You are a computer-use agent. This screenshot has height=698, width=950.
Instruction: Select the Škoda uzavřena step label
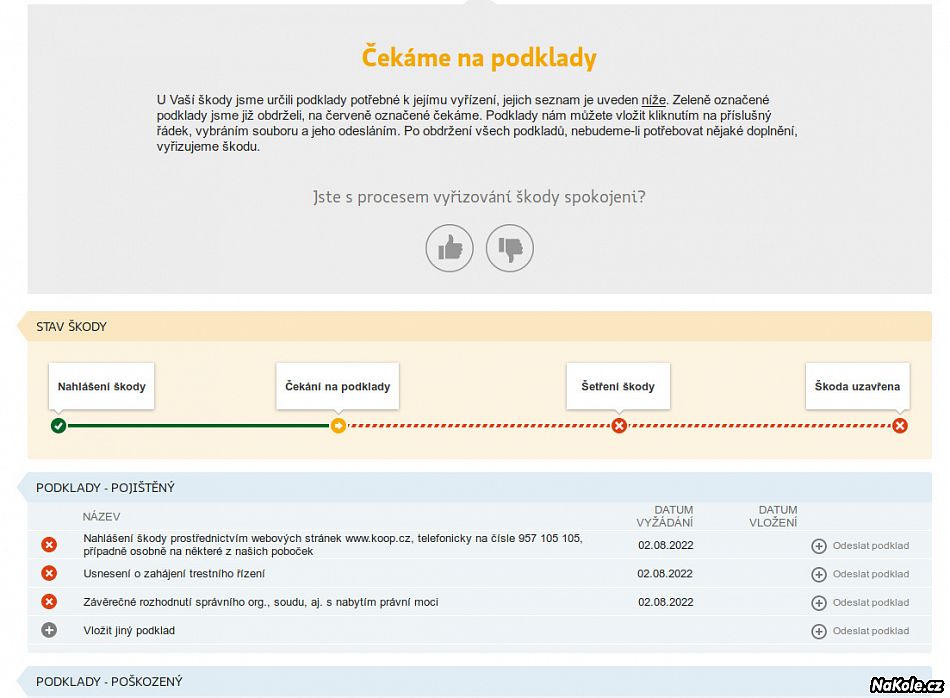[857, 387]
